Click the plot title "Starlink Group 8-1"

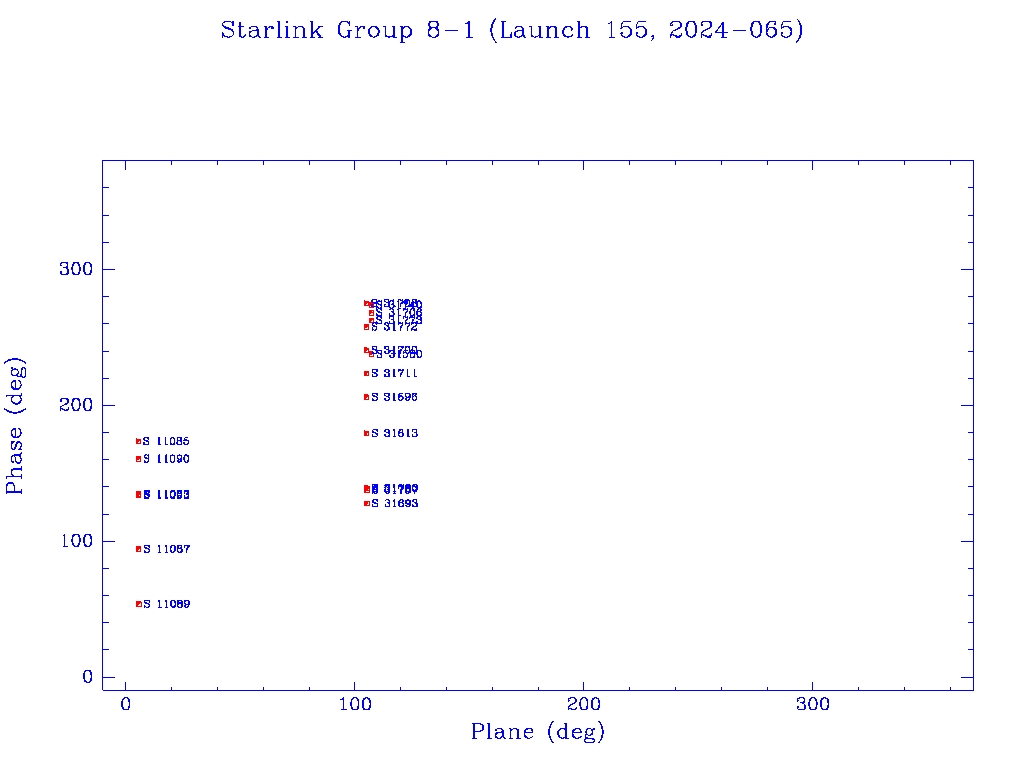click(347, 30)
